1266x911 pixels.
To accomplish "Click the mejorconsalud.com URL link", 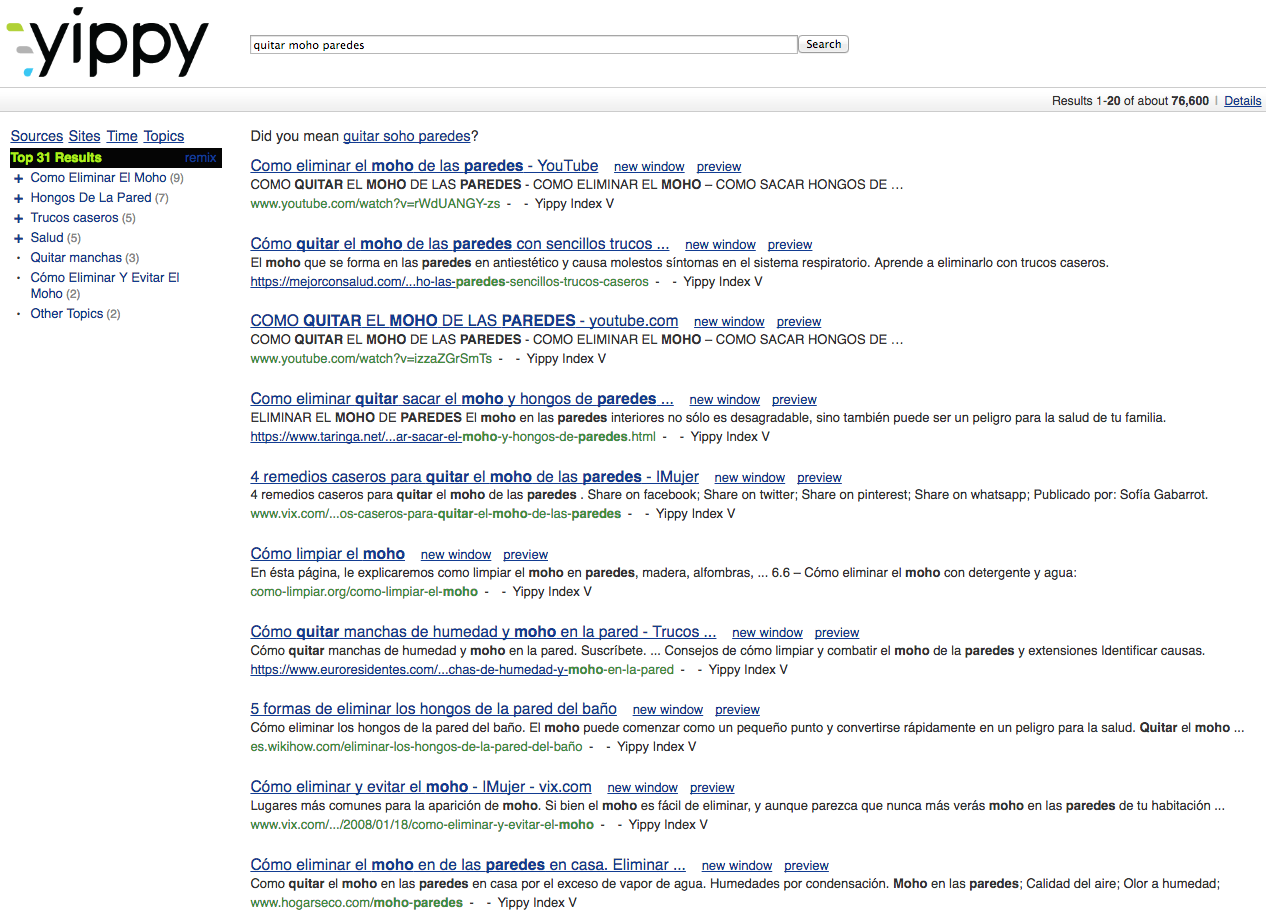I will [x=449, y=282].
